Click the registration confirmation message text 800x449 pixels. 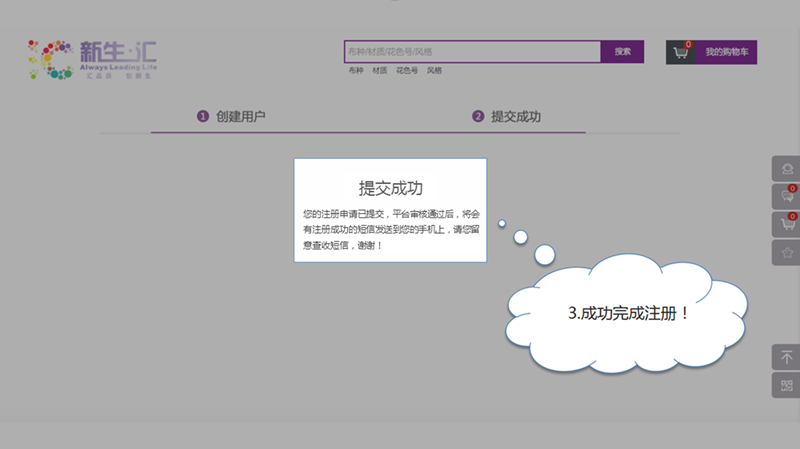390,229
